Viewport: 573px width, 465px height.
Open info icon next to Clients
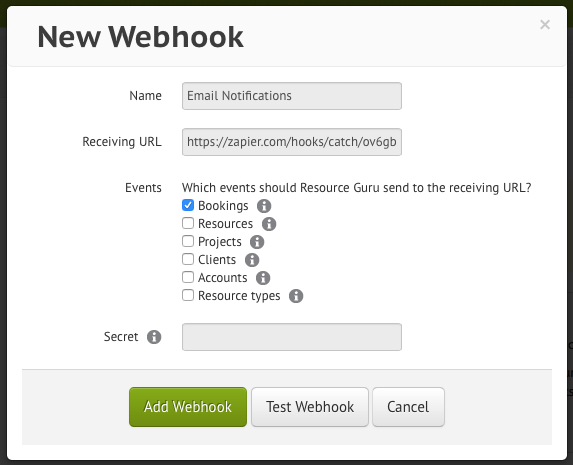(x=252, y=260)
